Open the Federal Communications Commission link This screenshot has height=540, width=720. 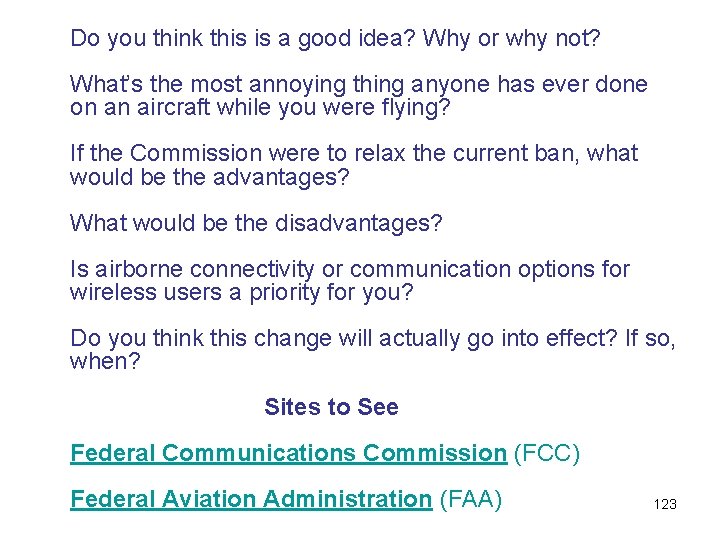tap(288, 453)
